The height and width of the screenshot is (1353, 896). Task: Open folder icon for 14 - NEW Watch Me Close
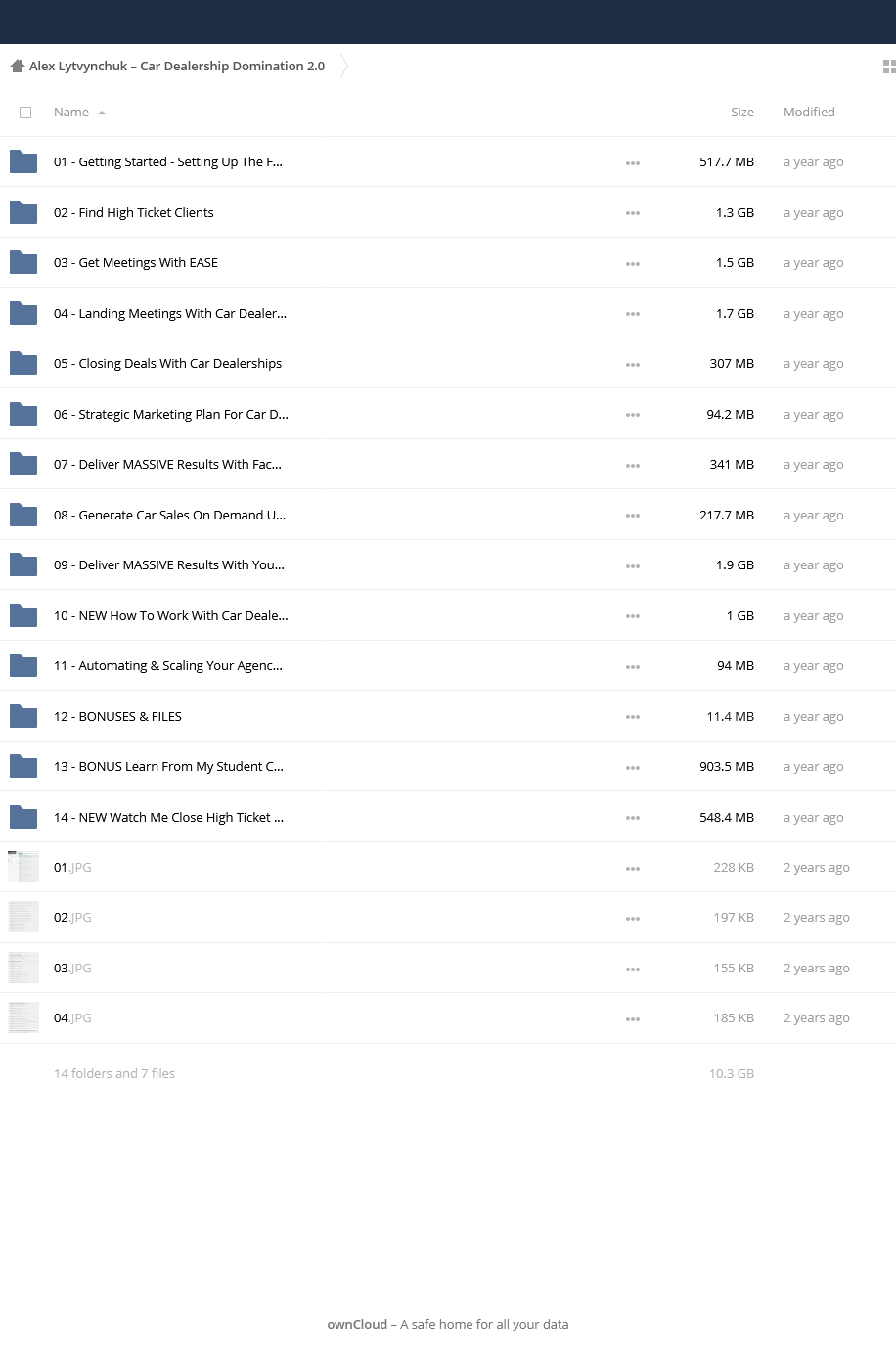coord(23,817)
